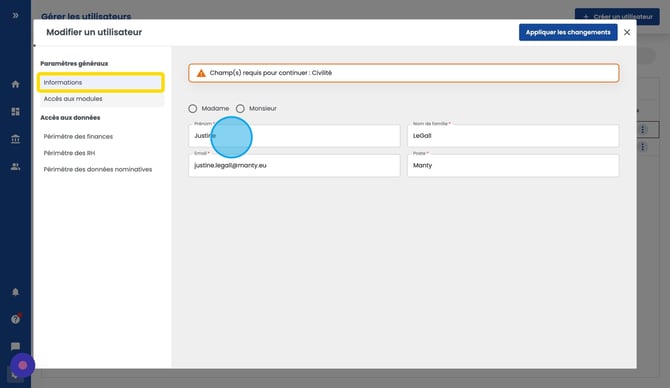Select the Madame radio button

tap(193, 109)
